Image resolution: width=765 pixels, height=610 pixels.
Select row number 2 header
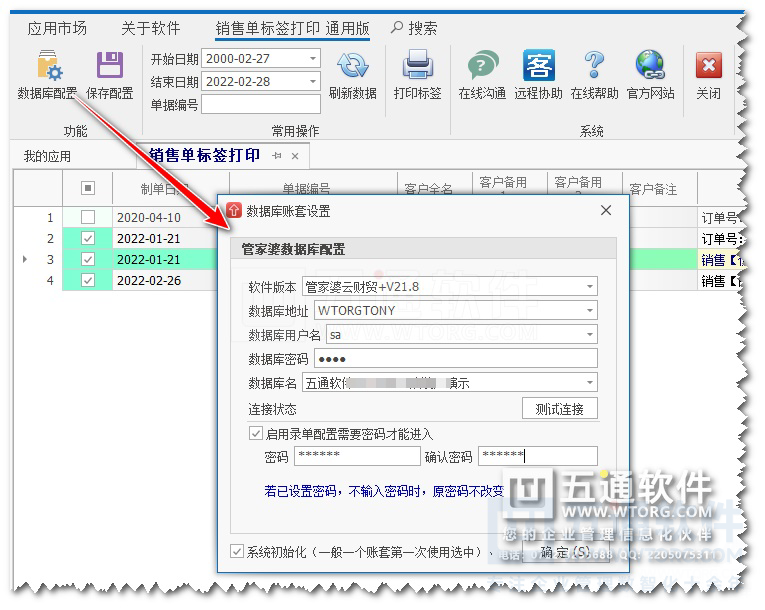pyautogui.click(x=38, y=238)
